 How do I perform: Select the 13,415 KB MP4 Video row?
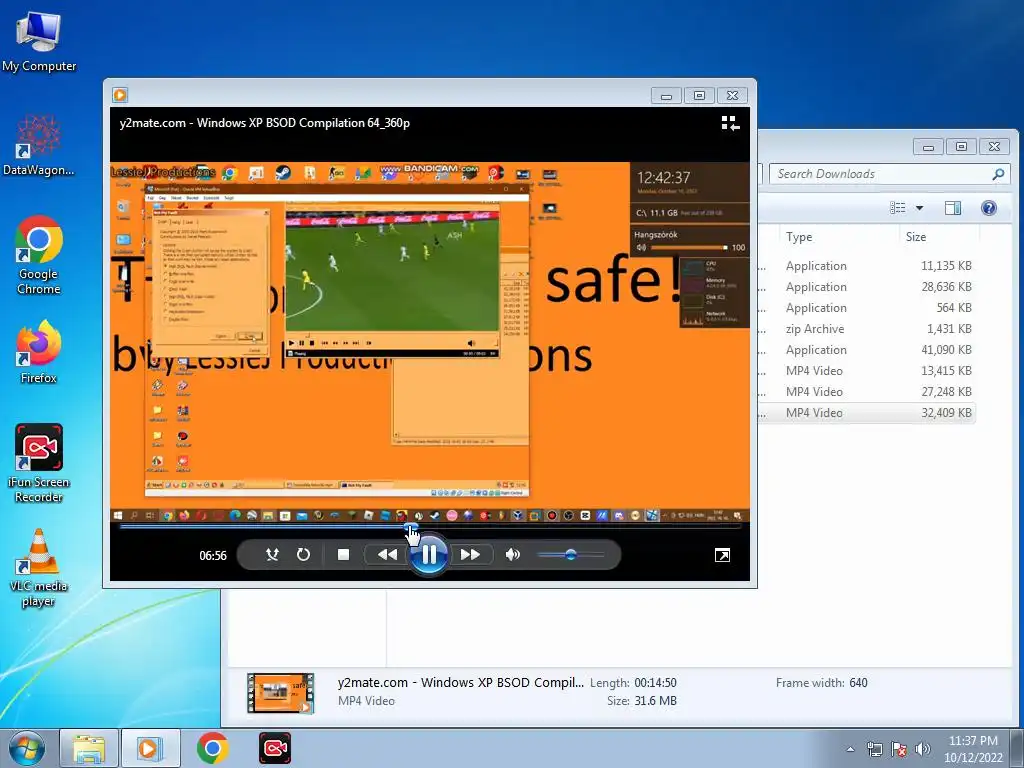[867, 371]
